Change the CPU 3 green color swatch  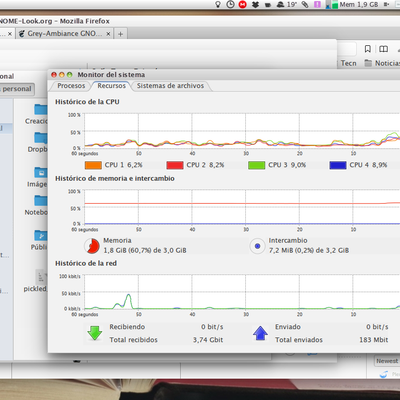(x=256, y=165)
